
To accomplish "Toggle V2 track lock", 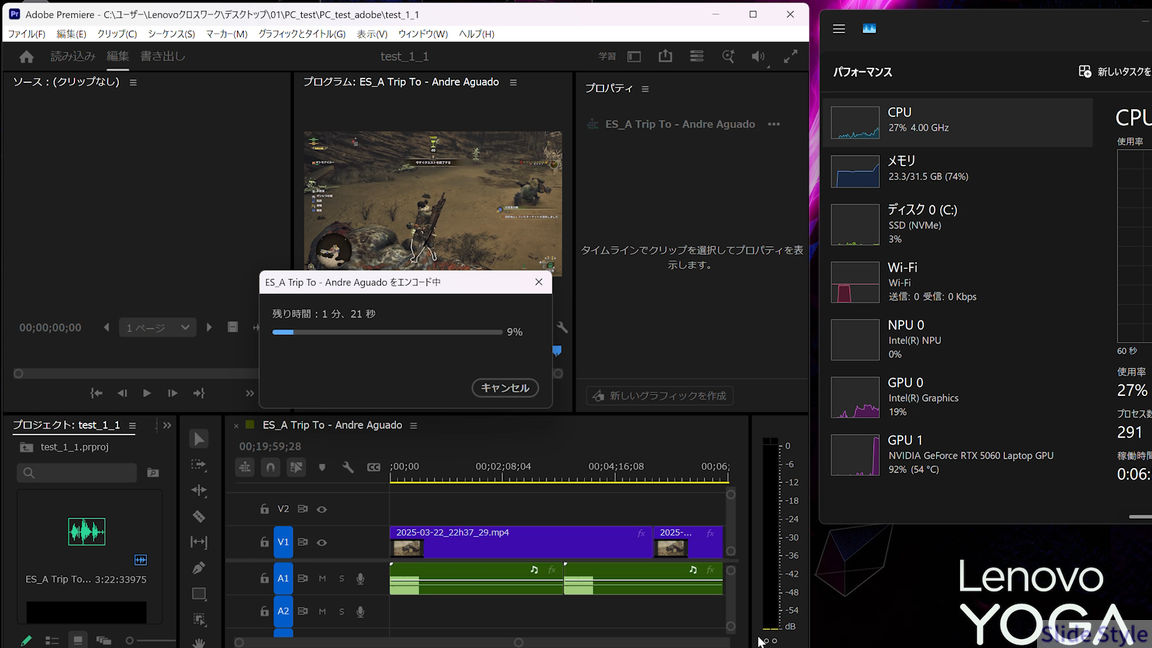I will [x=264, y=508].
